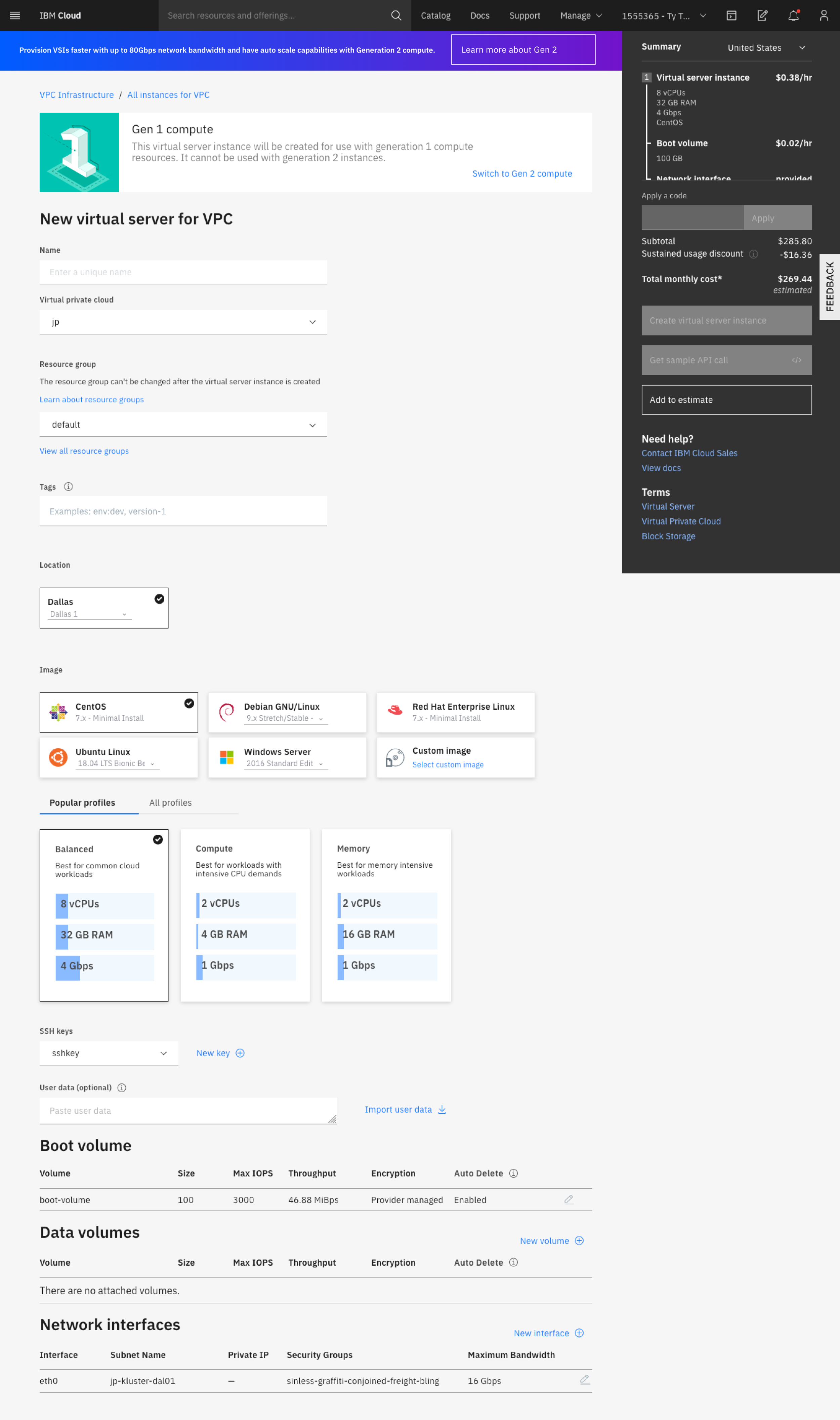Open Learn about resource groups link
The height and width of the screenshot is (1420, 840).
[92, 400]
